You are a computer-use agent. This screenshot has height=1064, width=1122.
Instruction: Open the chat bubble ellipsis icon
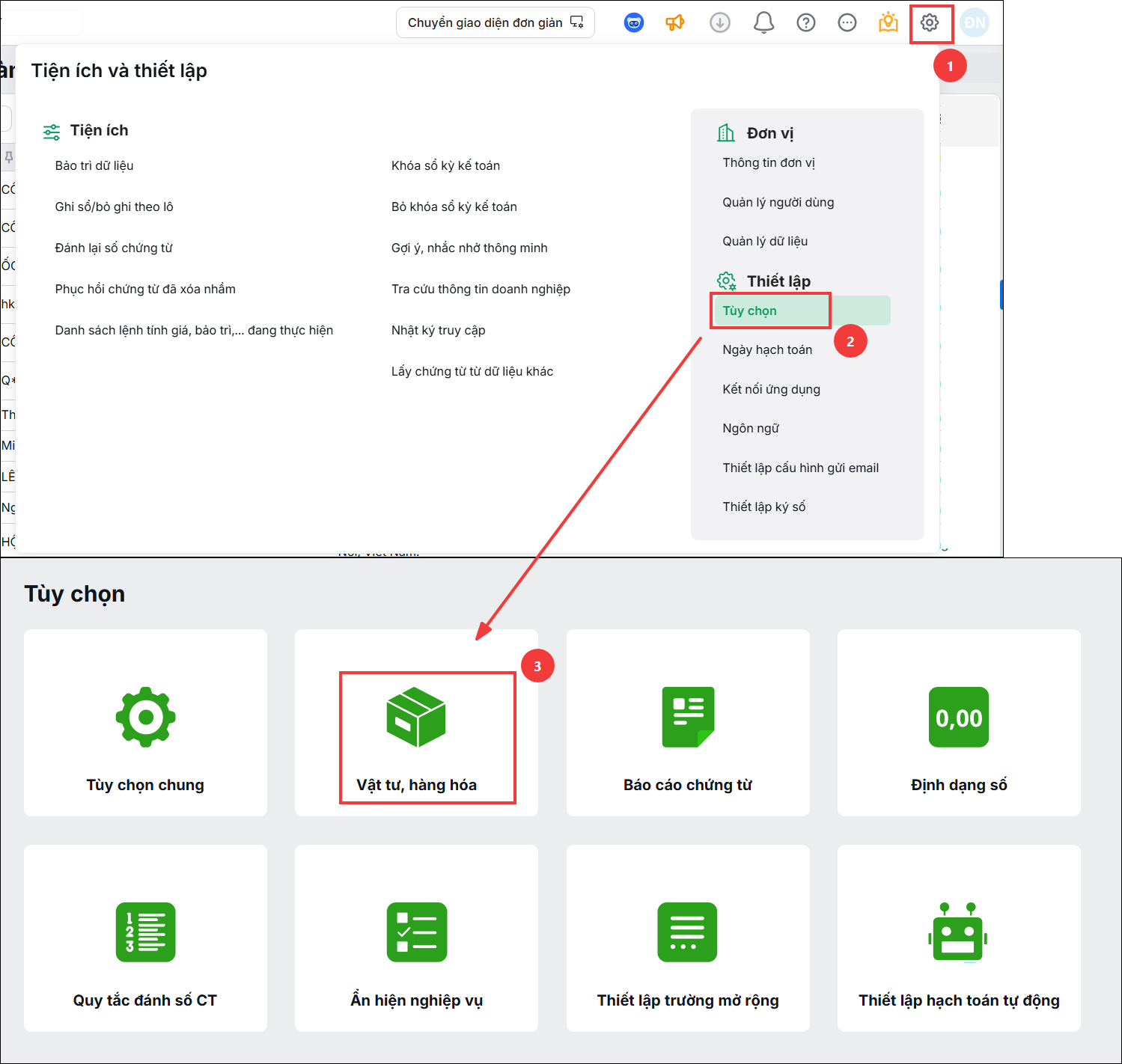(x=847, y=22)
